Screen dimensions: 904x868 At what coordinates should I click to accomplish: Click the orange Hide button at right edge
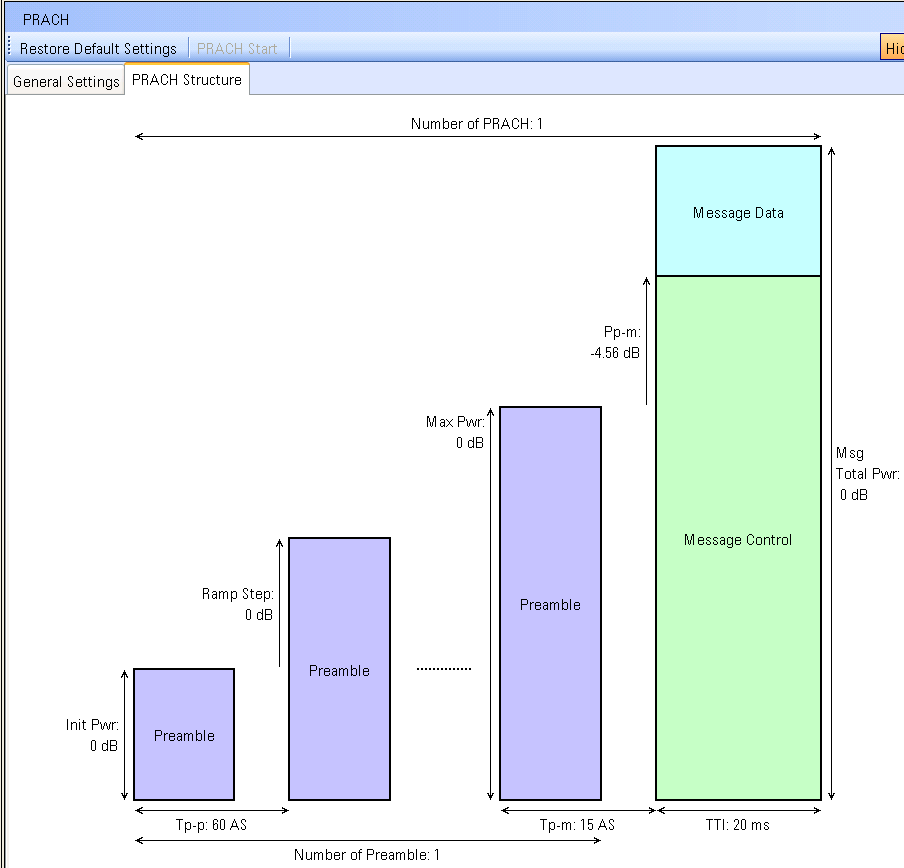[892, 48]
